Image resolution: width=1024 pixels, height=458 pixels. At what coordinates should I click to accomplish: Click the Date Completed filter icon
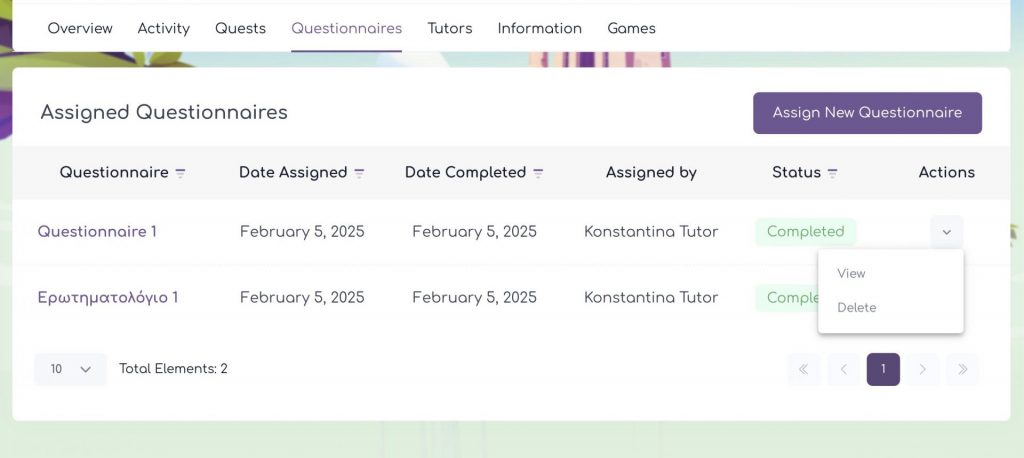point(538,173)
